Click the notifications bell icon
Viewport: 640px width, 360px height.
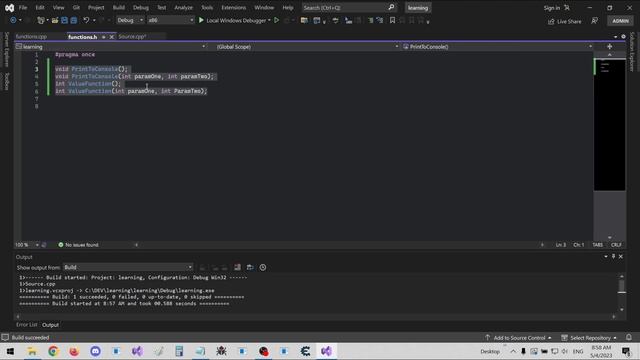tap(629, 338)
